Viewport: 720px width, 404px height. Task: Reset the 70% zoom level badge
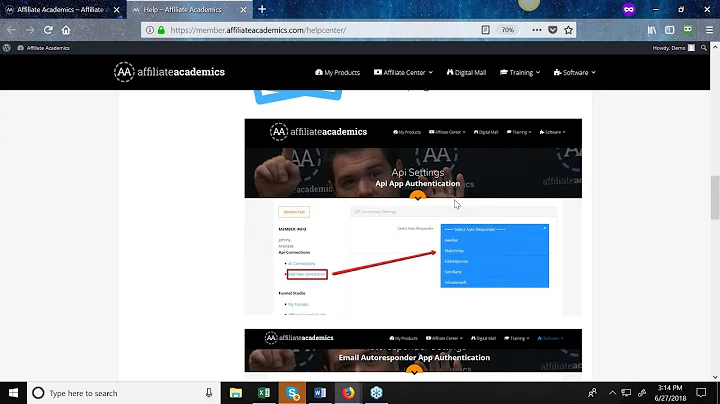click(507, 30)
